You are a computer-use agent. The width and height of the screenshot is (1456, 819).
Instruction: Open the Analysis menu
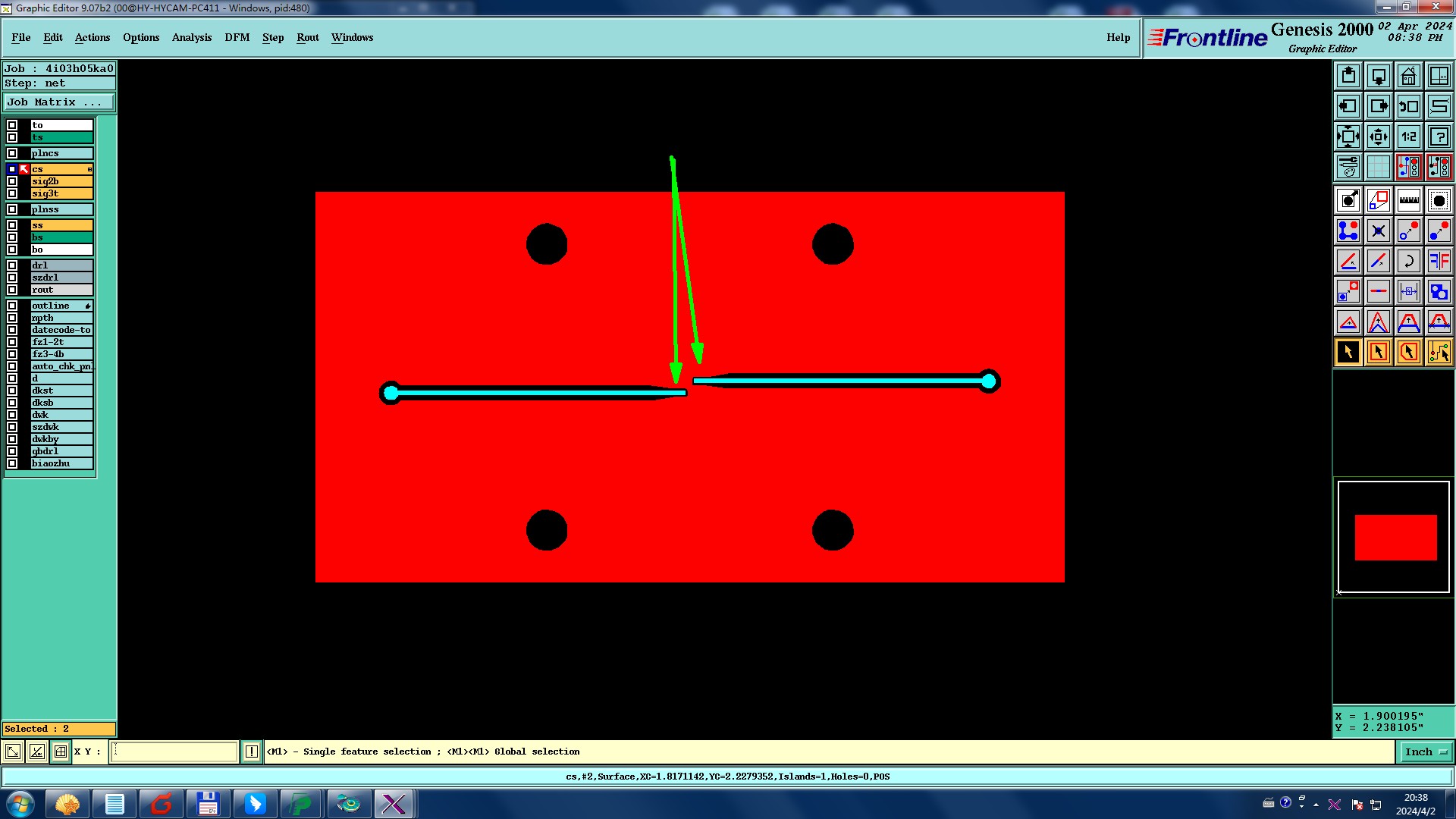click(191, 37)
